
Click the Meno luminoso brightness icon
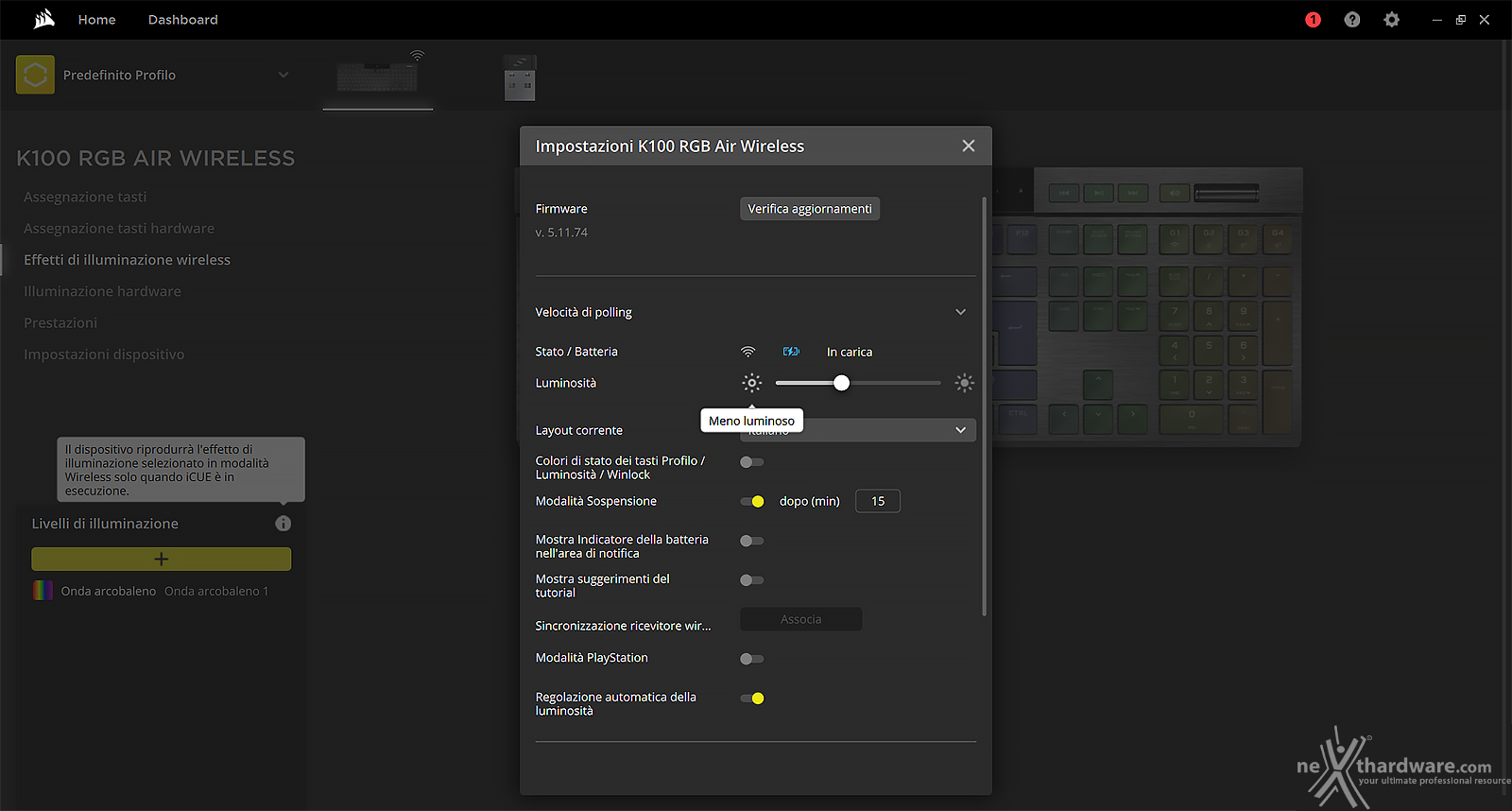coord(751,383)
